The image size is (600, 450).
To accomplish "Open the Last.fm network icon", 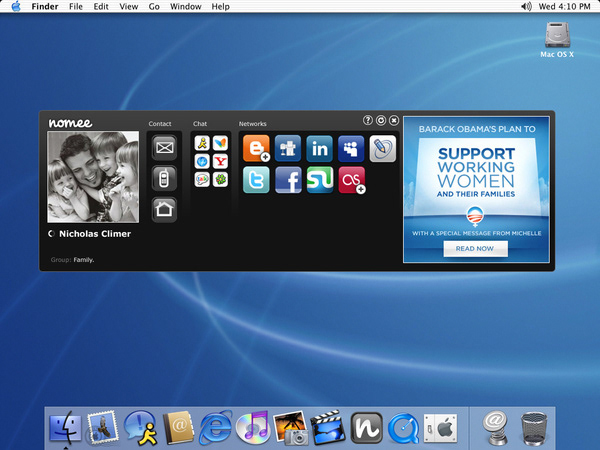I will click(351, 180).
